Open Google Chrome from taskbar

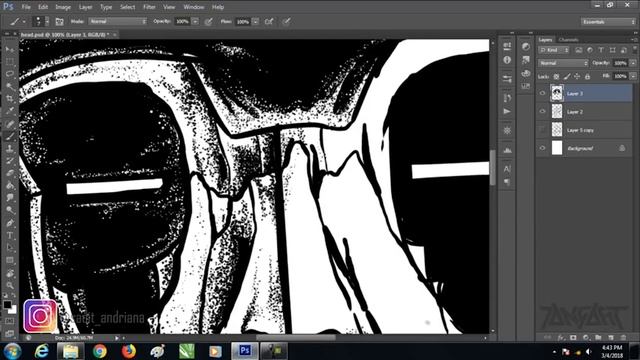[100, 351]
